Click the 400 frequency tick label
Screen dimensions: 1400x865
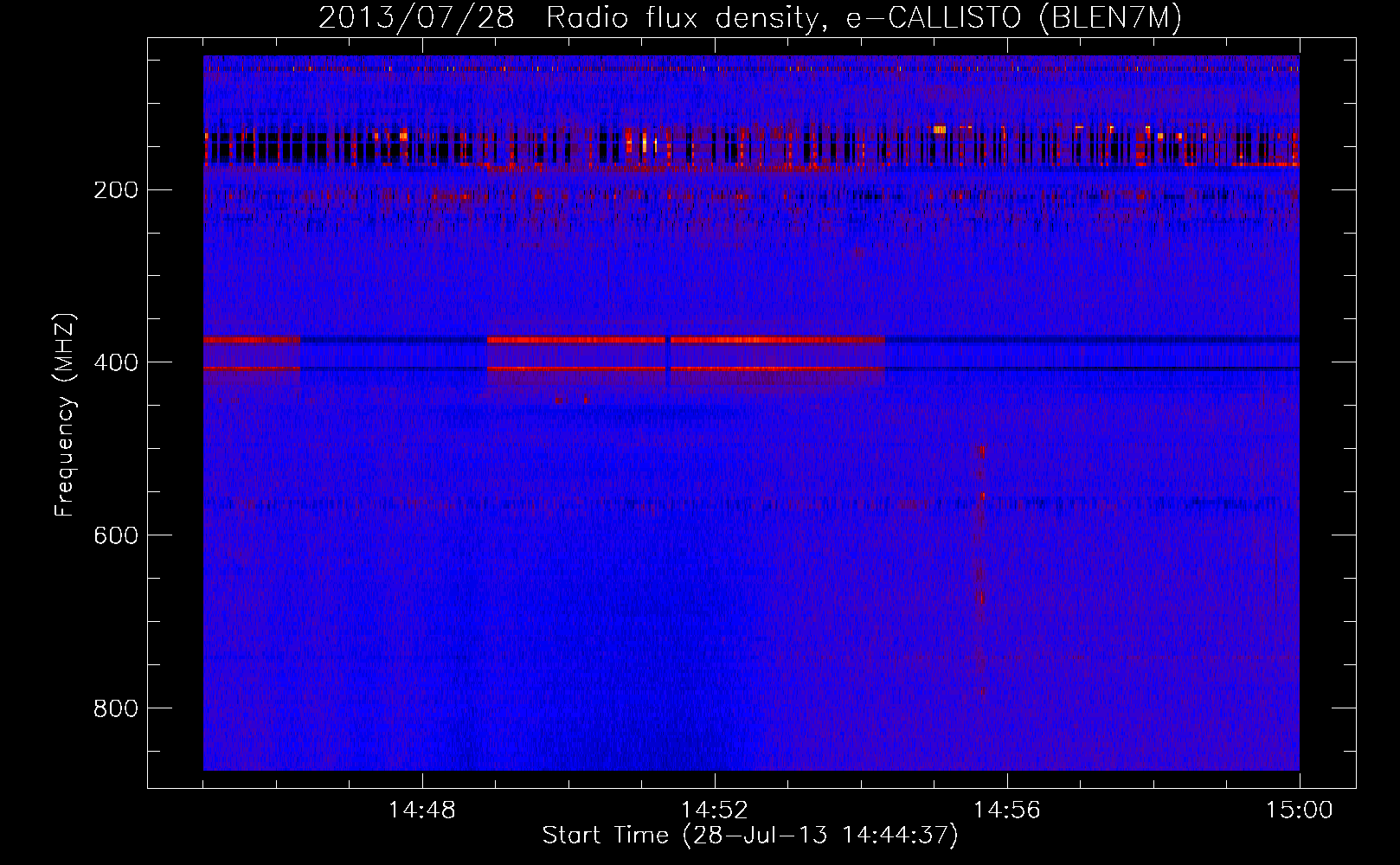click(x=115, y=363)
